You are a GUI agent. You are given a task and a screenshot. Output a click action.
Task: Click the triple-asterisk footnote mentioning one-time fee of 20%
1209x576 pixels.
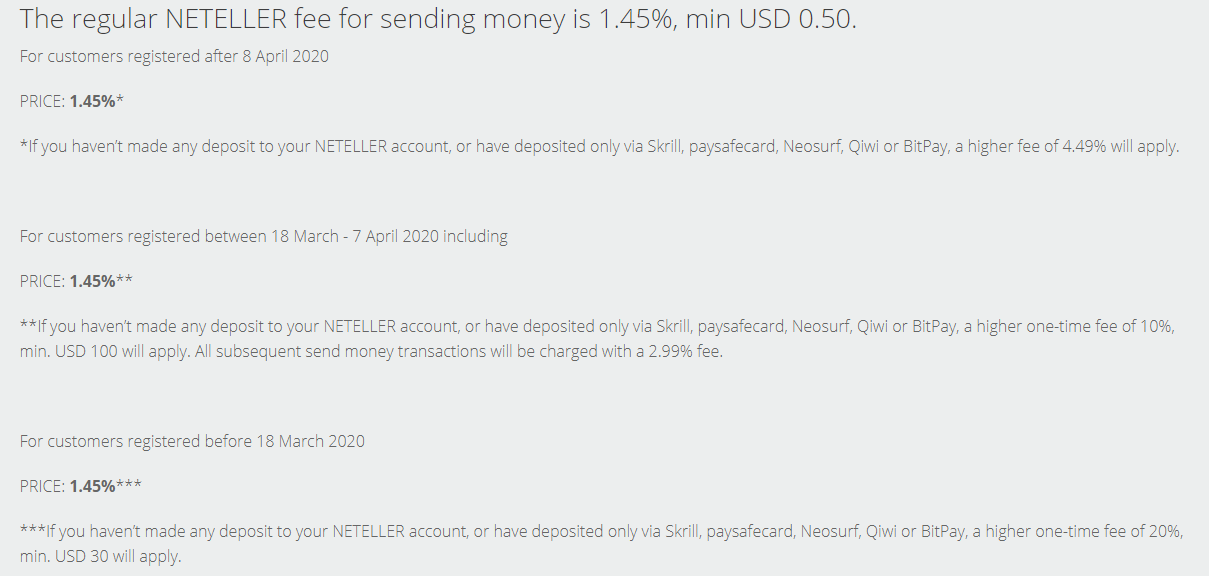click(x=602, y=544)
